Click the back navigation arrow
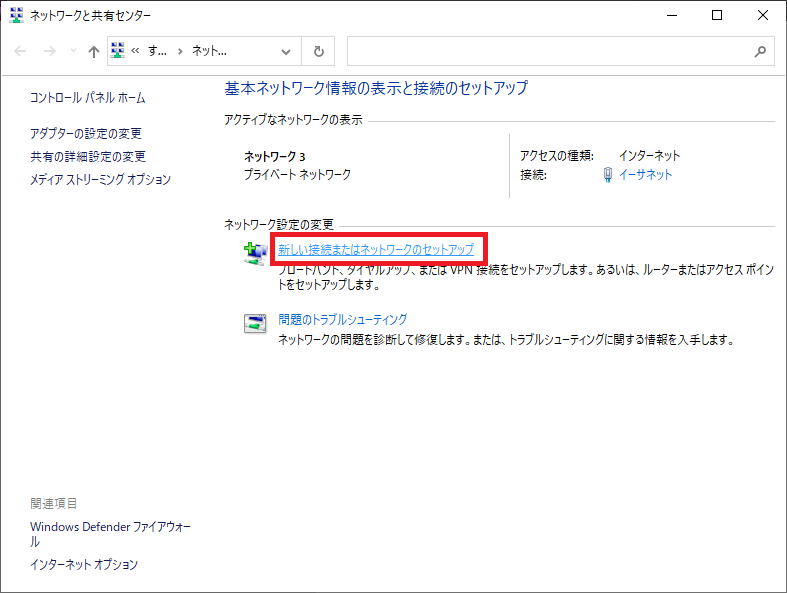The width and height of the screenshot is (787, 593). coord(21,51)
